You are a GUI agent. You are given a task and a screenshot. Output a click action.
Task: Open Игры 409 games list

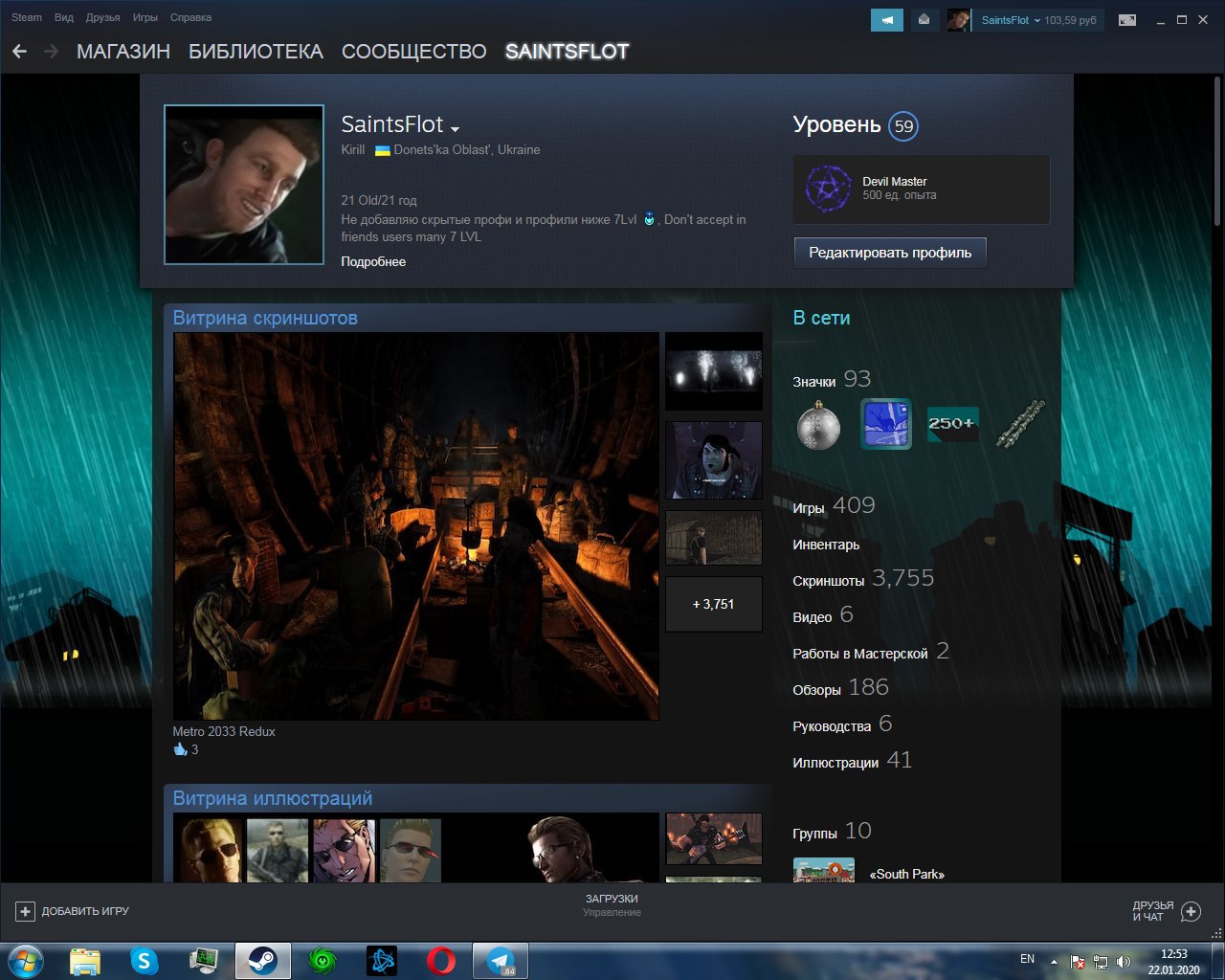pyautogui.click(x=834, y=505)
